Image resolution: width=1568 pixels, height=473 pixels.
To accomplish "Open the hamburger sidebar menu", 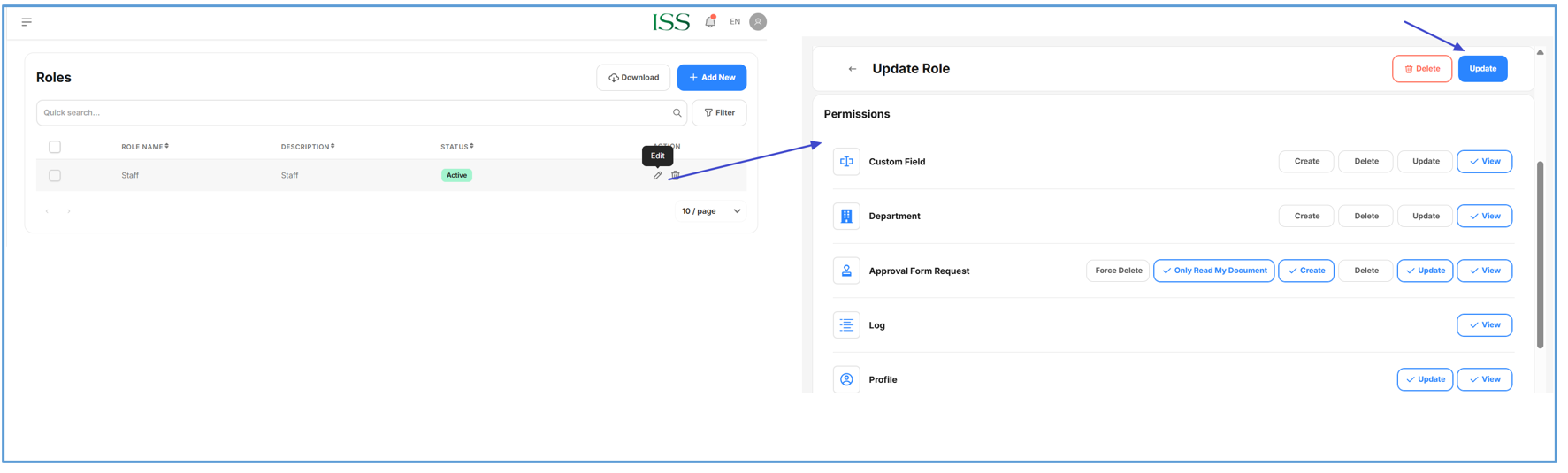I will tap(27, 22).
